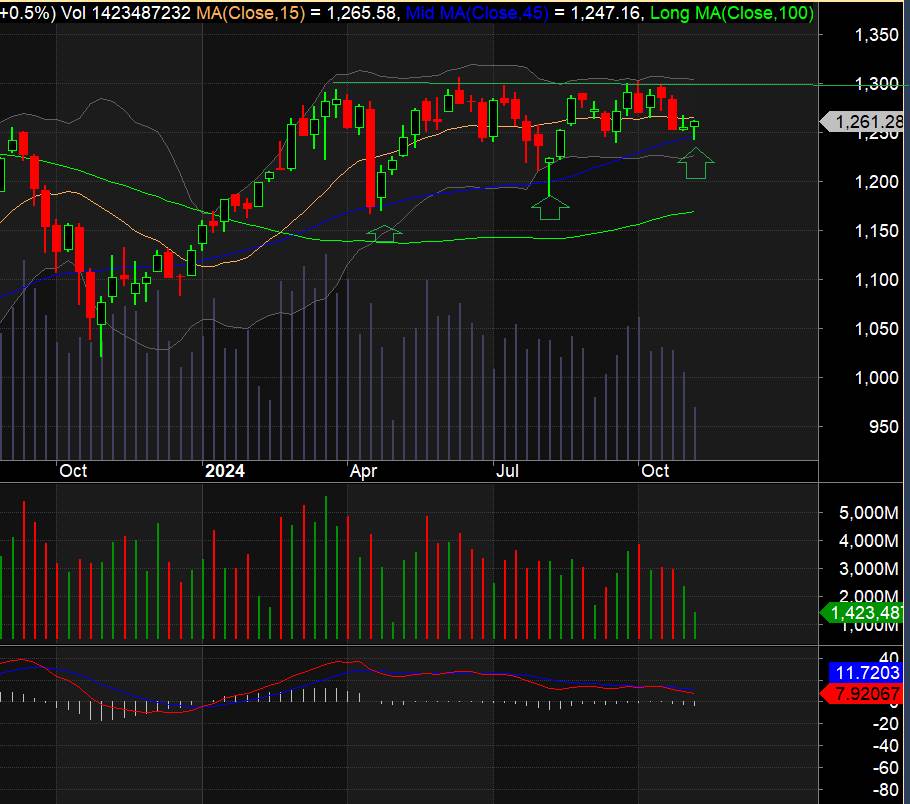Image resolution: width=910 pixels, height=804 pixels.
Task: Click the 1,350 price axis label
Action: tap(876, 35)
